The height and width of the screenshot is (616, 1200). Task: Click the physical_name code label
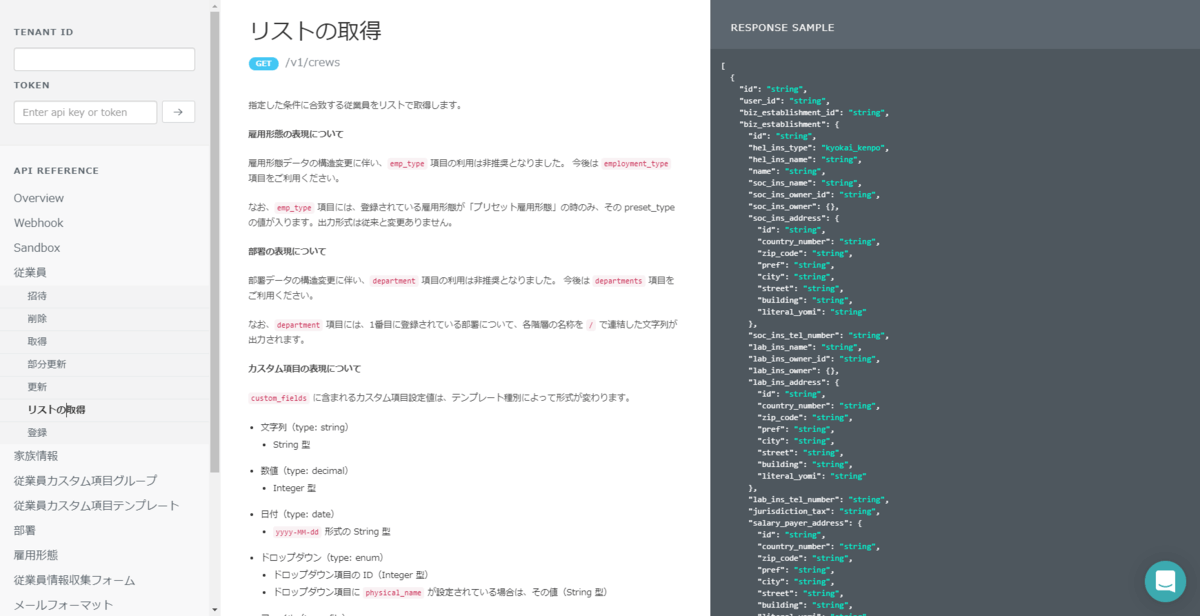tap(393, 592)
